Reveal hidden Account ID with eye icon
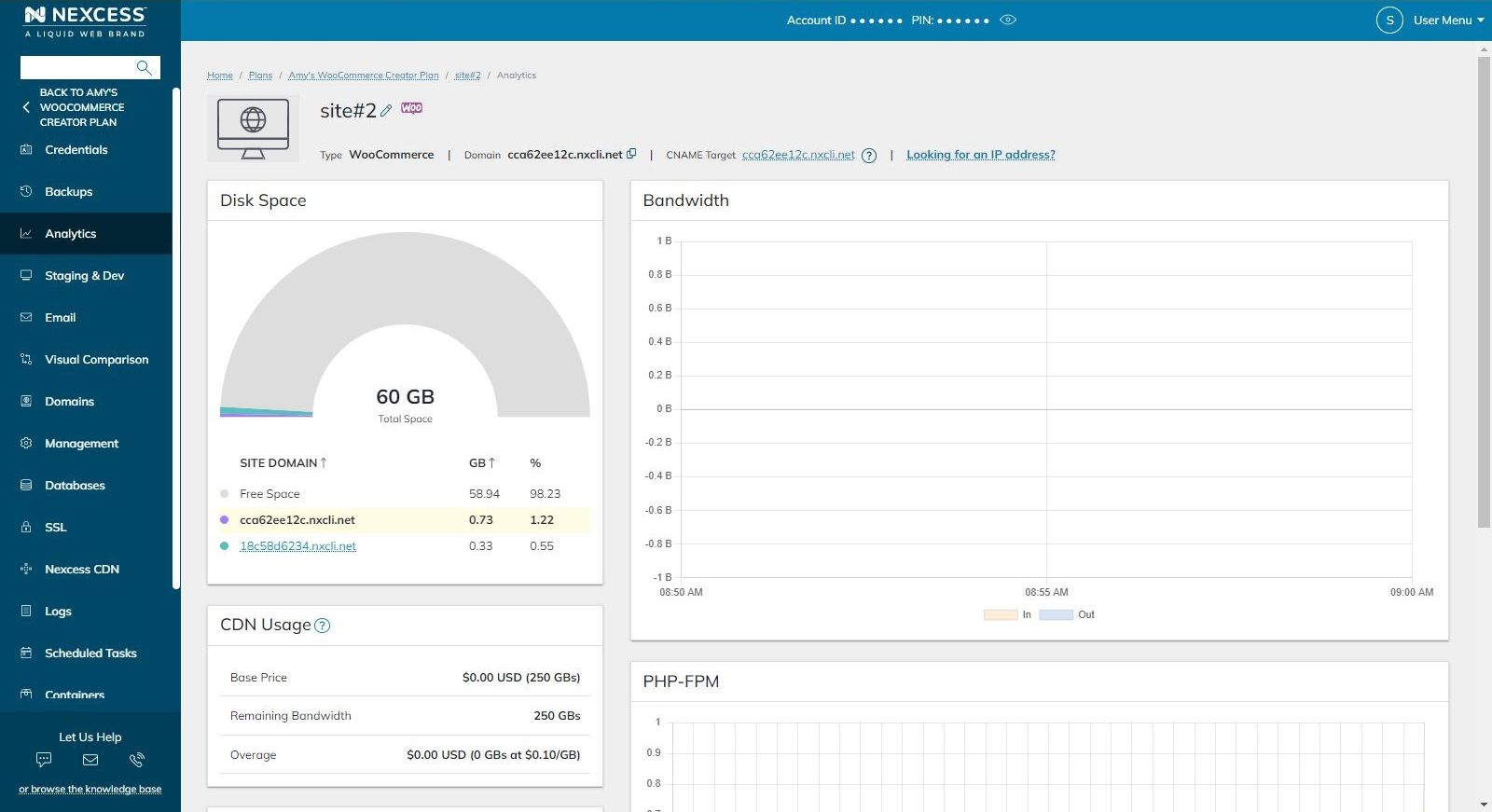Screen dimensions: 1492x812 coord(1008,20)
